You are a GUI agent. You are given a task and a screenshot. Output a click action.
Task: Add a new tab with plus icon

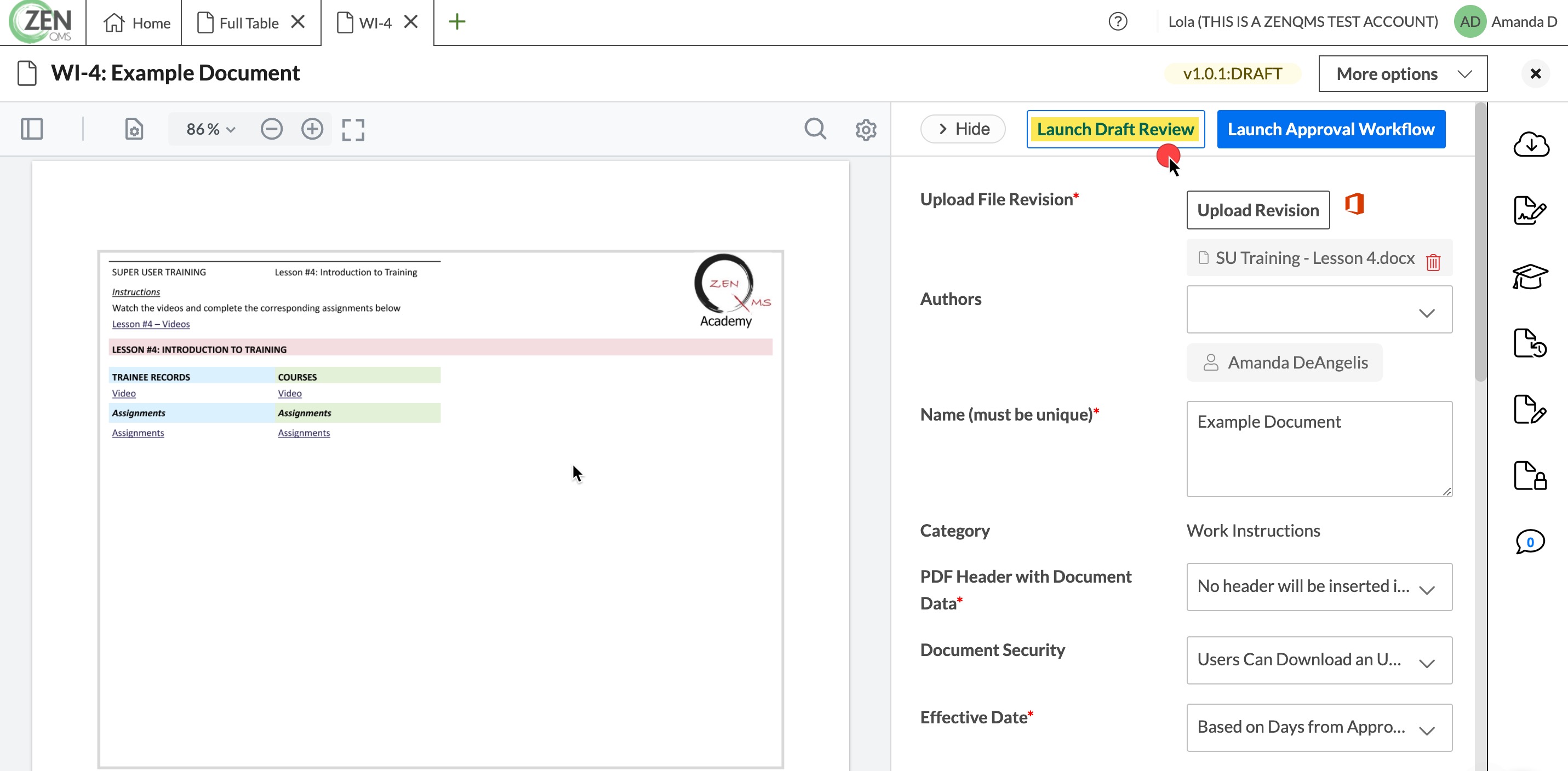pos(456,22)
